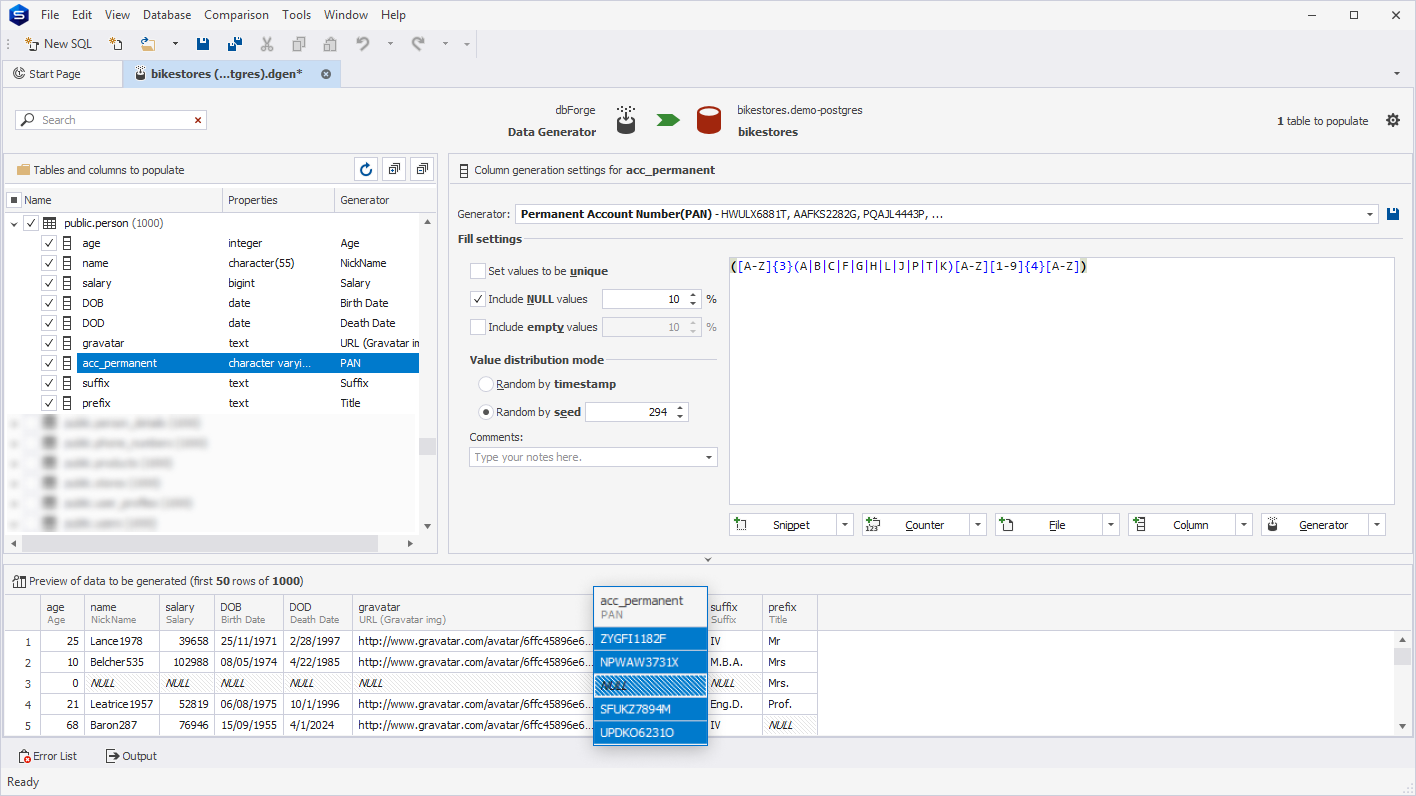Viewport: 1416px width, 796px height.
Task: Click the Generator insert button
Action: [1314, 525]
